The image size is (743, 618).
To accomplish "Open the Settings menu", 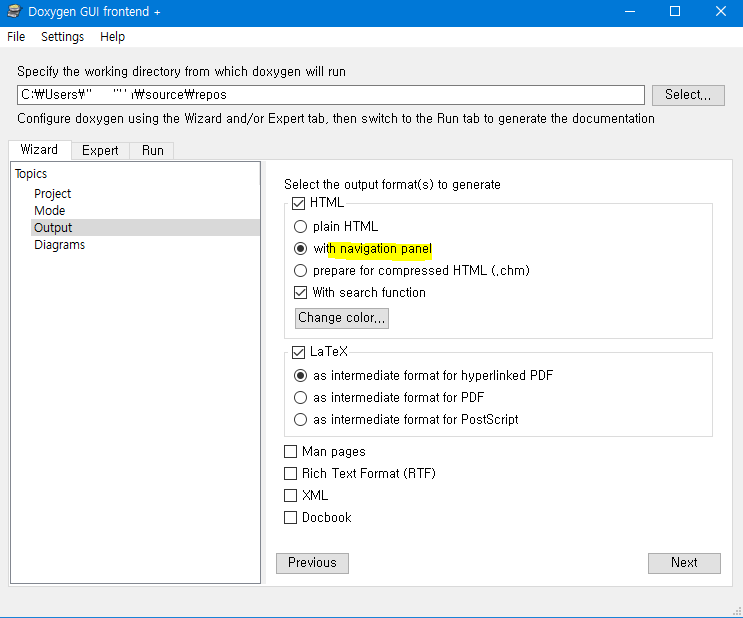I will pos(63,37).
